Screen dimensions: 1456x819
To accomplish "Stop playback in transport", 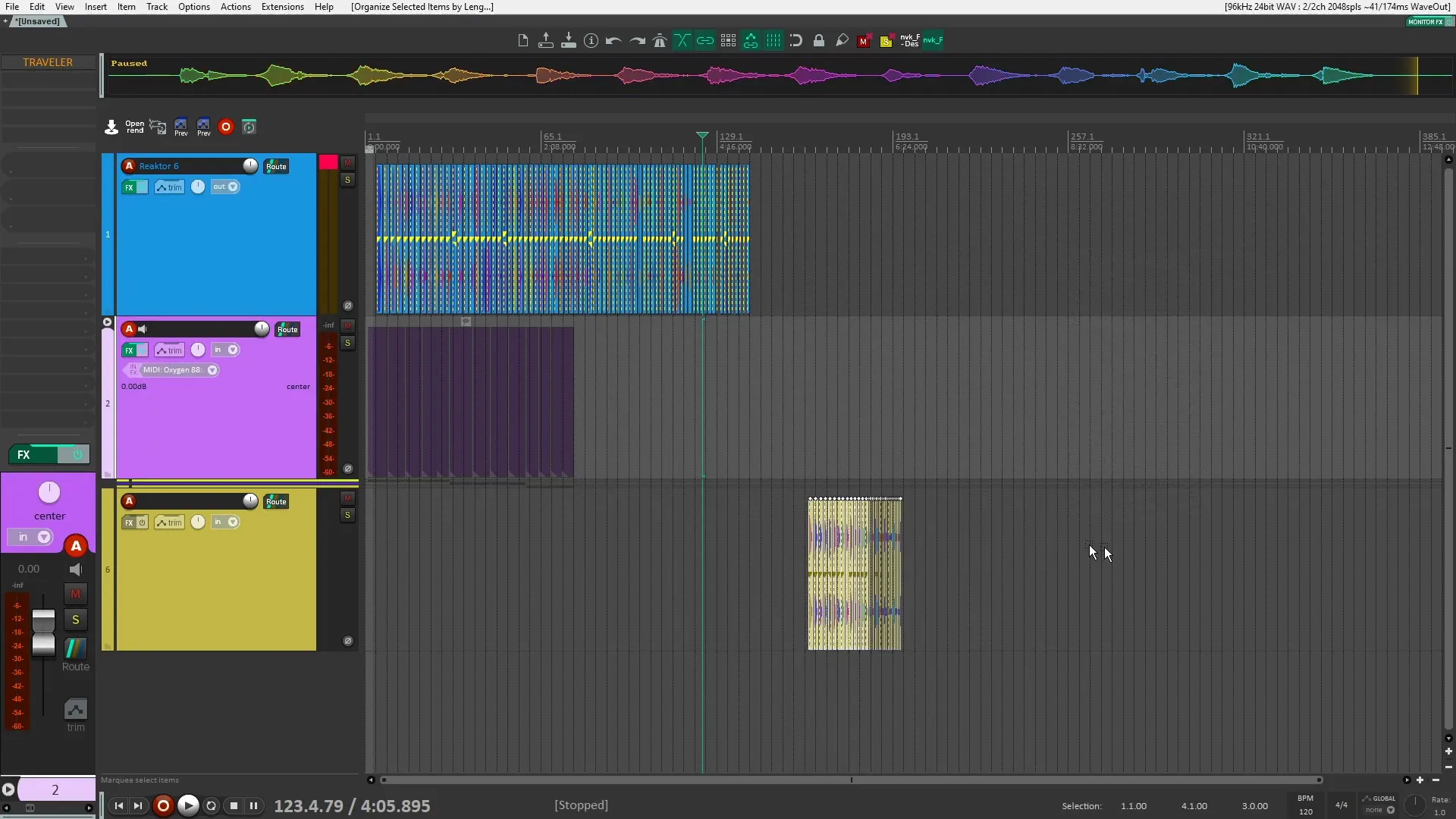I will click(234, 805).
